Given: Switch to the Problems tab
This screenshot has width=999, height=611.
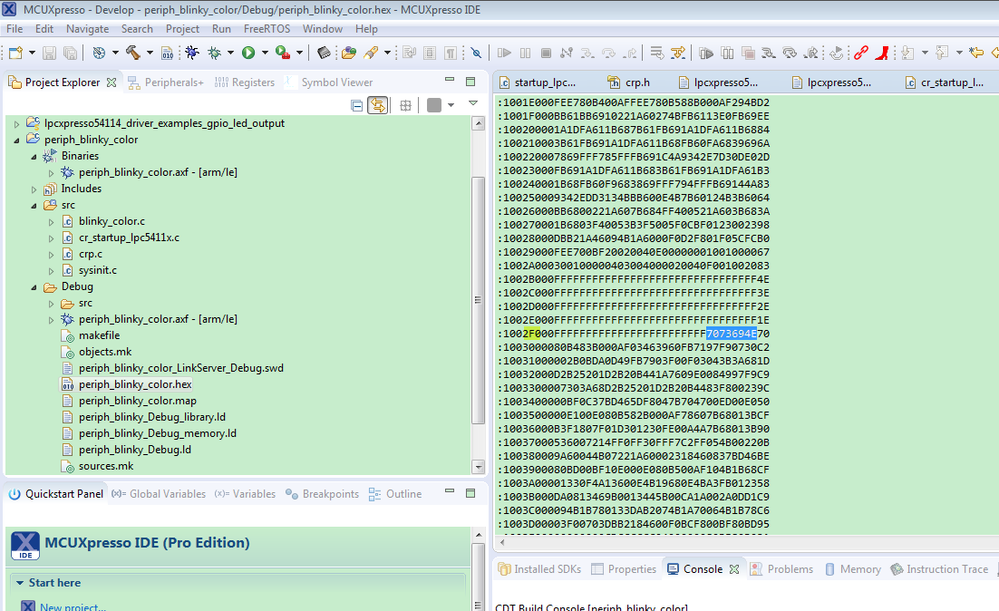Looking at the screenshot, I should tap(782, 569).
